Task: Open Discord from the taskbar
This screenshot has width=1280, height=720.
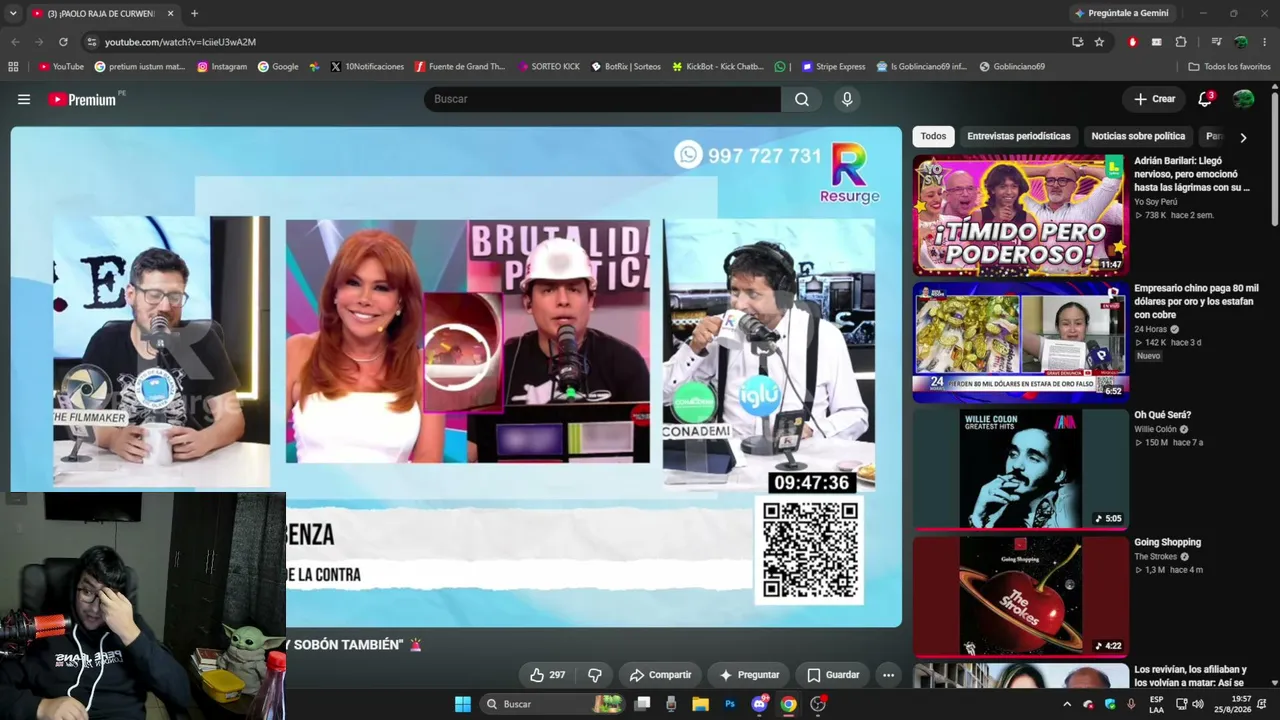Action: point(760,704)
